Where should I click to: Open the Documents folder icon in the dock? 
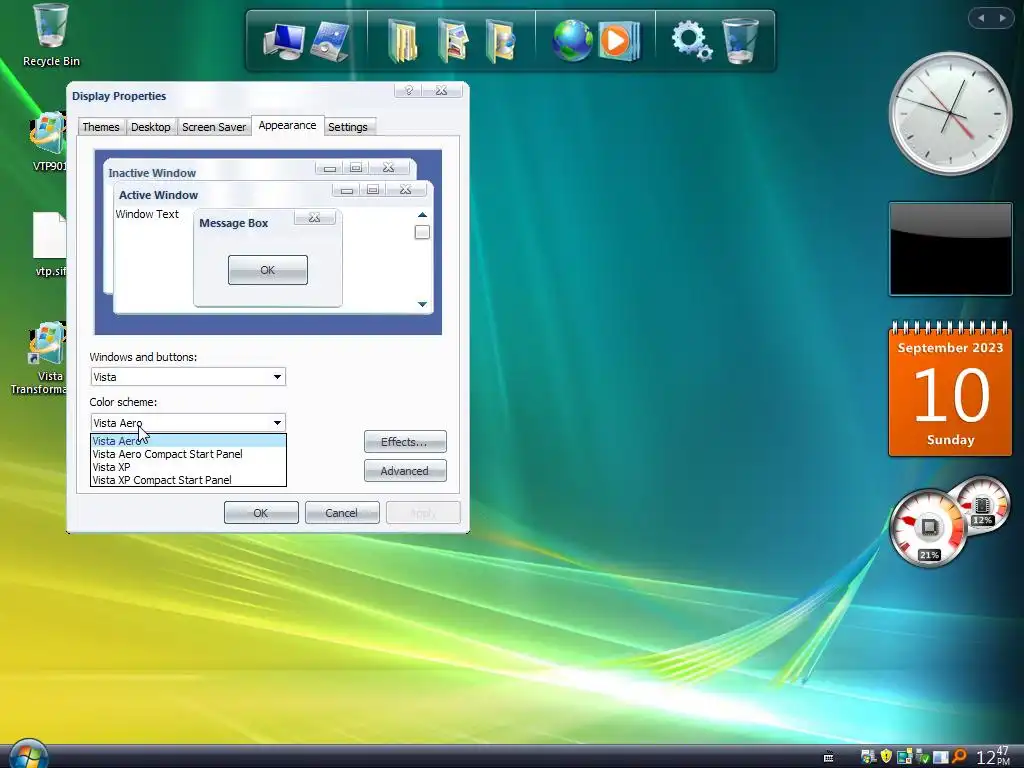(403, 41)
